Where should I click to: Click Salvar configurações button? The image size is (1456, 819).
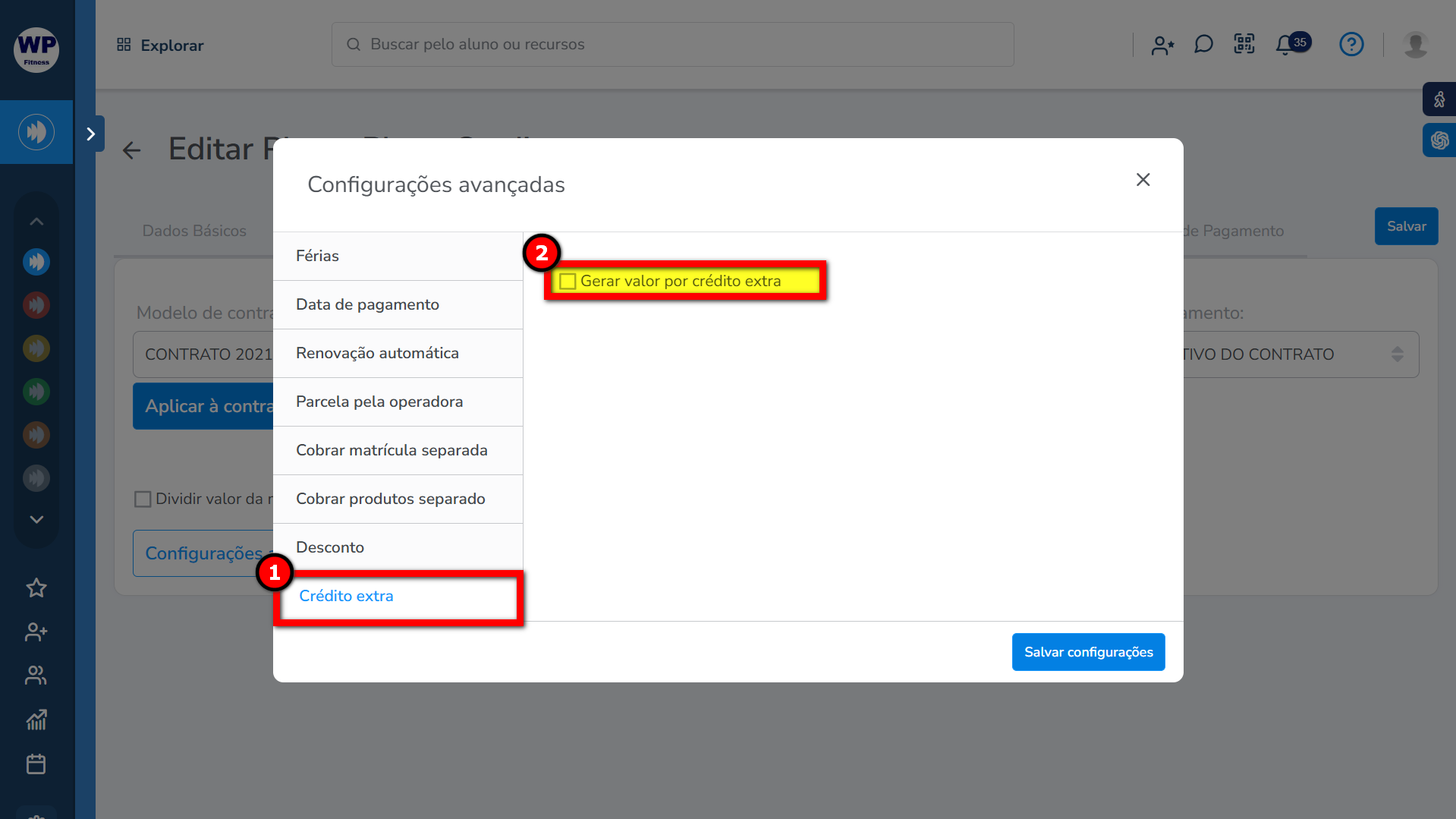(x=1088, y=652)
